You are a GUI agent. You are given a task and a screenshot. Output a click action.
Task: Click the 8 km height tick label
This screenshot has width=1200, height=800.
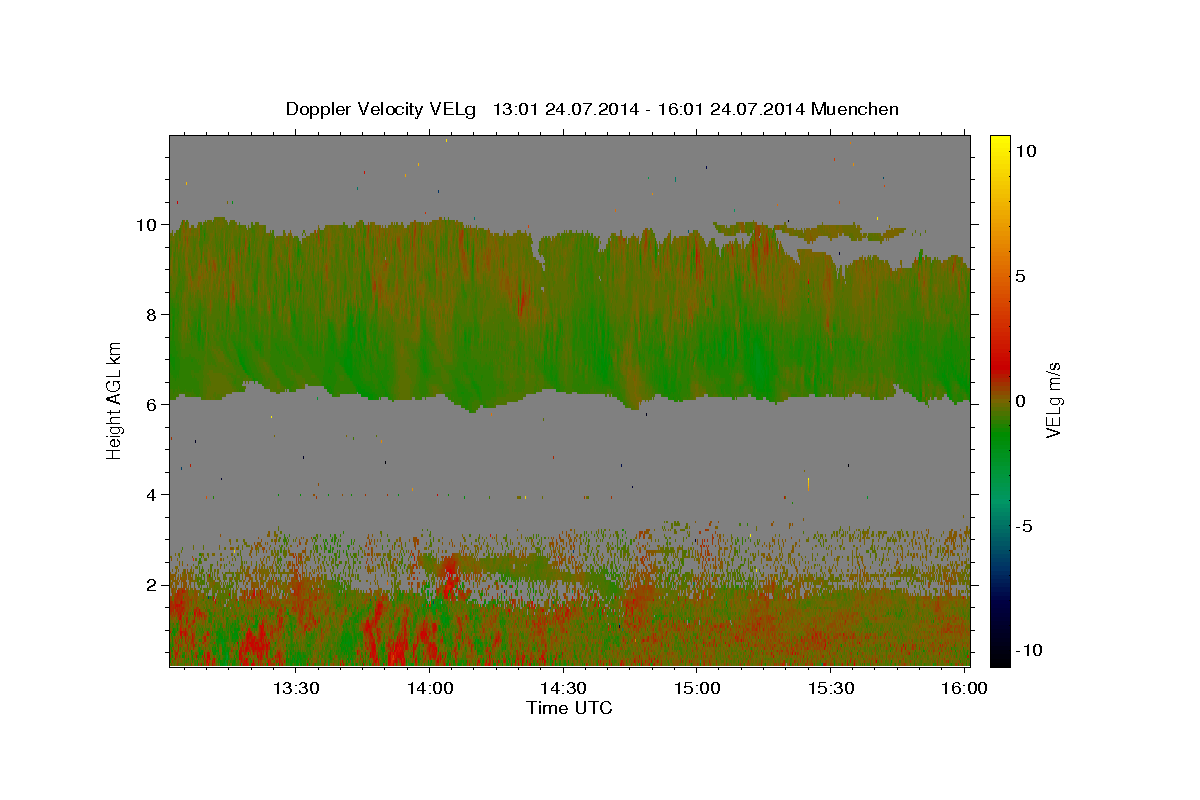tap(153, 314)
